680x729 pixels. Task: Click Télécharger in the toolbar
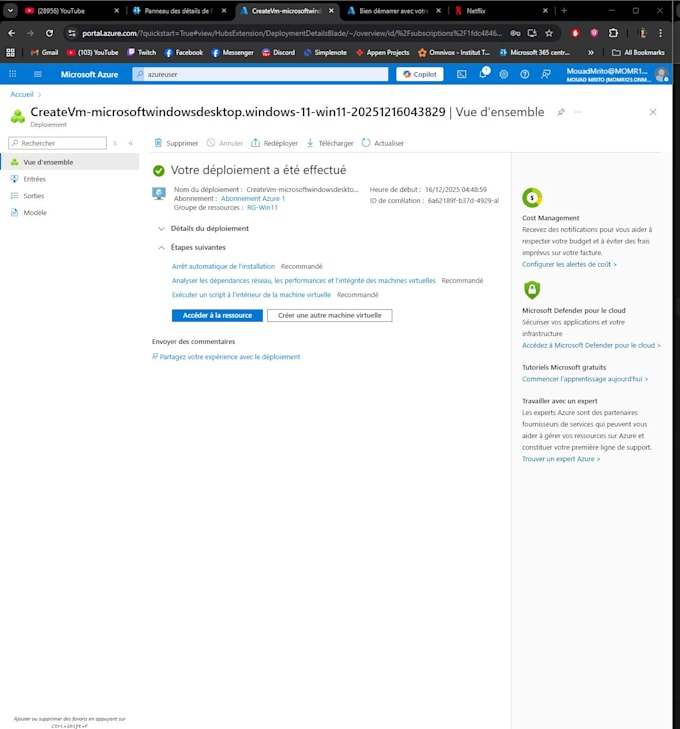[330, 143]
